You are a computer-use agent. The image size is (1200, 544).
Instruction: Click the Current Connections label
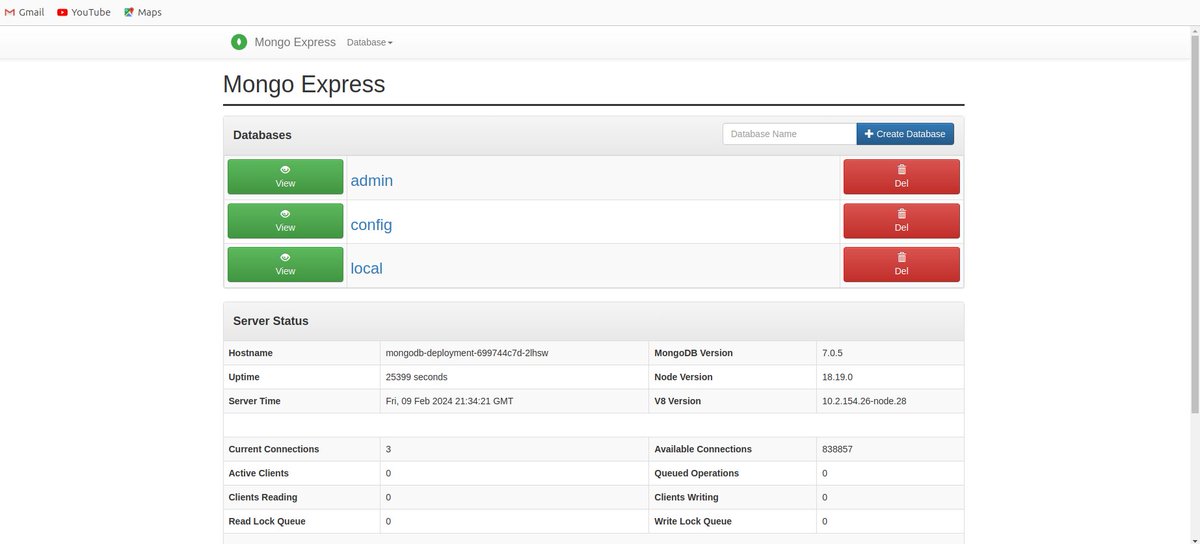click(x=274, y=449)
